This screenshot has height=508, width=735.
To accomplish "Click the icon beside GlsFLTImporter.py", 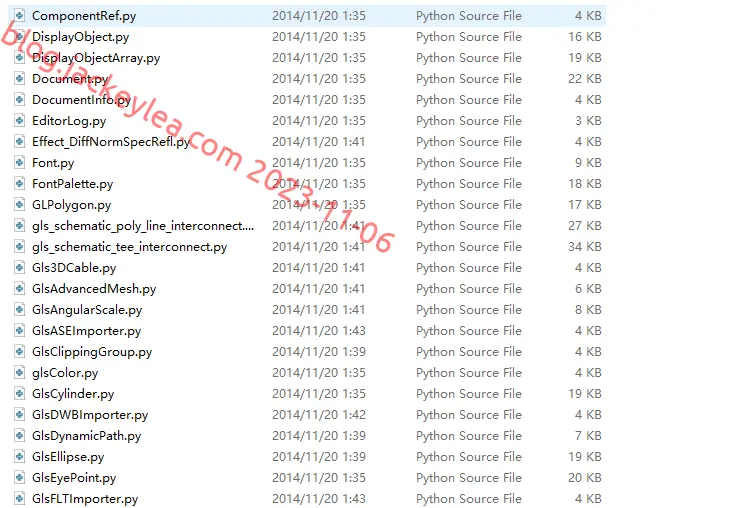I will tap(19, 499).
